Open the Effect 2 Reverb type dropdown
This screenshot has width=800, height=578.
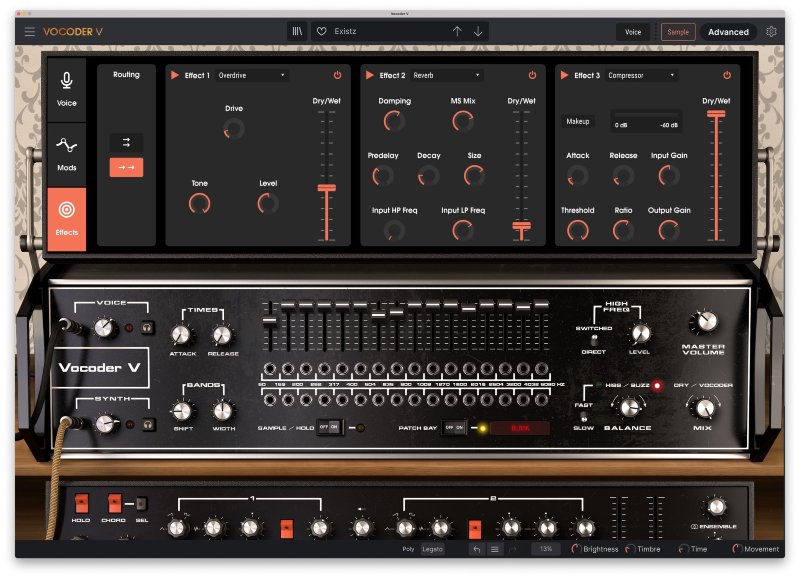pyautogui.click(x=448, y=74)
